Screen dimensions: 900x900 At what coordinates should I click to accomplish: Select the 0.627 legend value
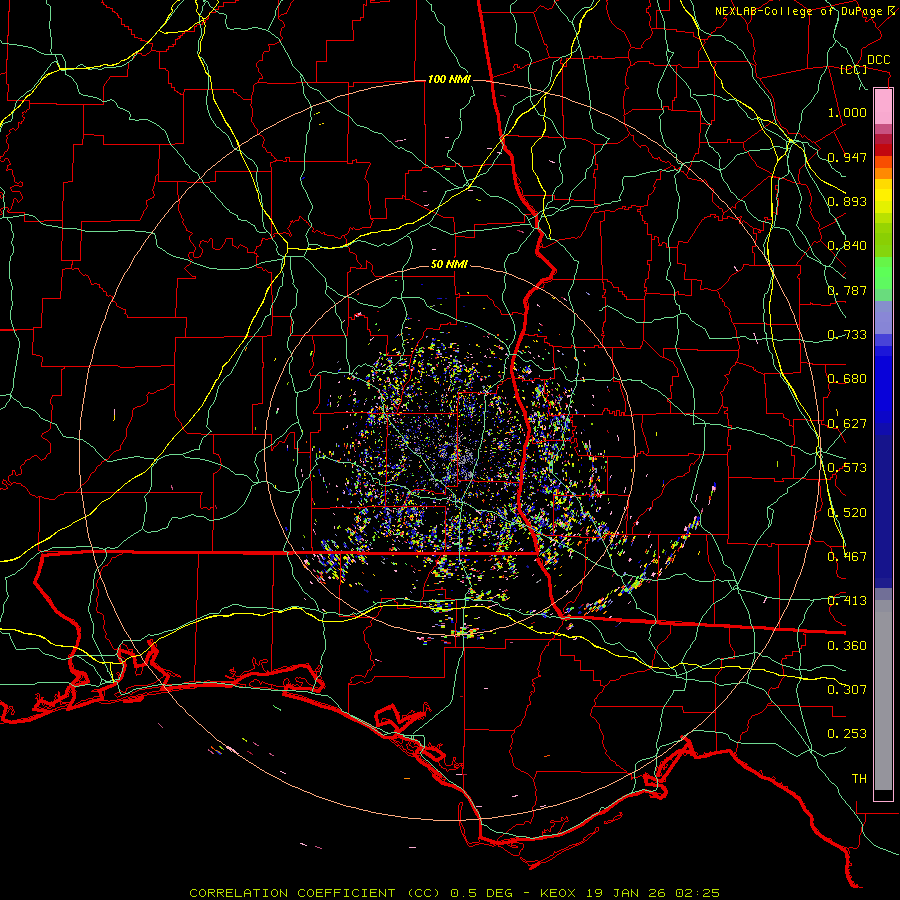tap(847, 424)
